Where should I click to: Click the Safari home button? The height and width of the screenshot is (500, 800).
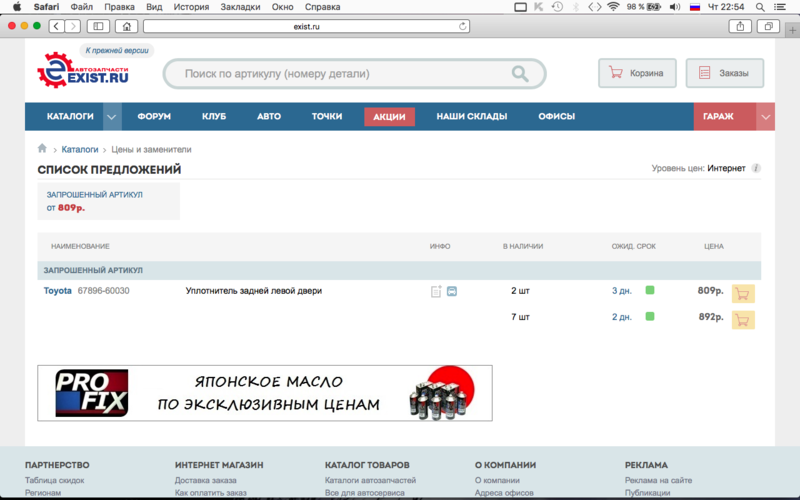click(127, 26)
